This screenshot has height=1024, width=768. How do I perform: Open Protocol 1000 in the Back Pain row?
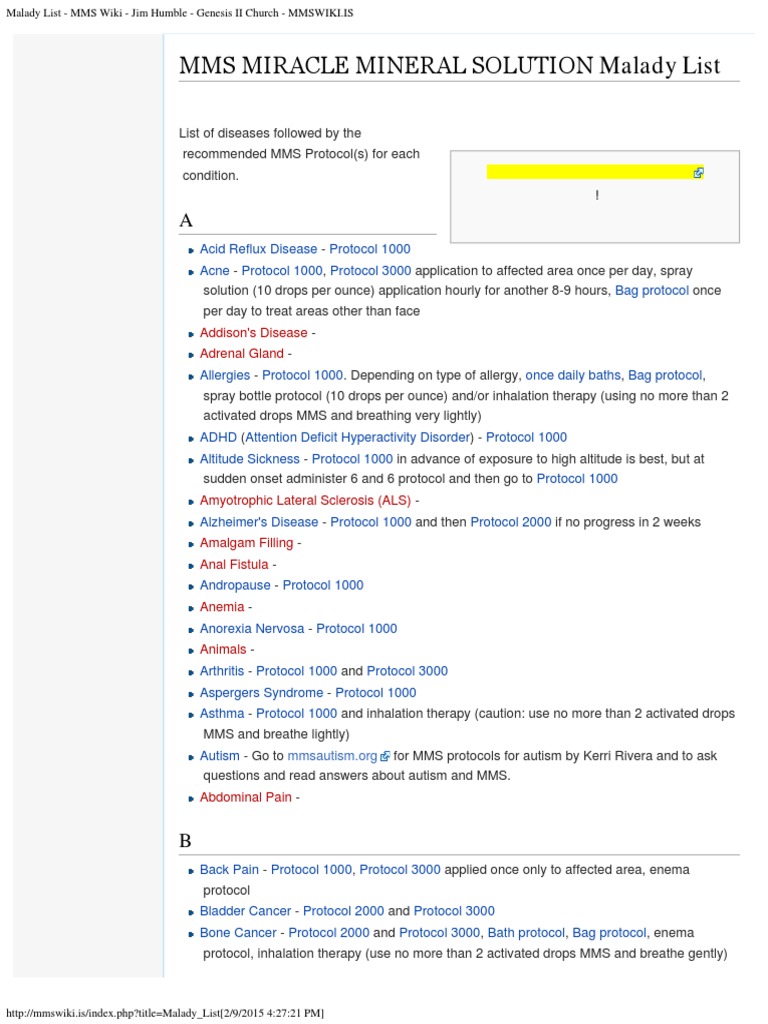click(x=312, y=869)
